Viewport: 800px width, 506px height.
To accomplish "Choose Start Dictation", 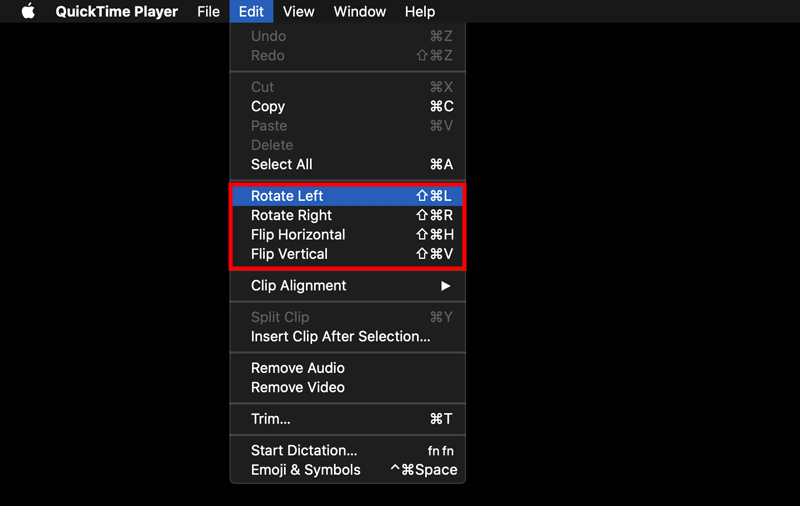I will click(347, 451).
